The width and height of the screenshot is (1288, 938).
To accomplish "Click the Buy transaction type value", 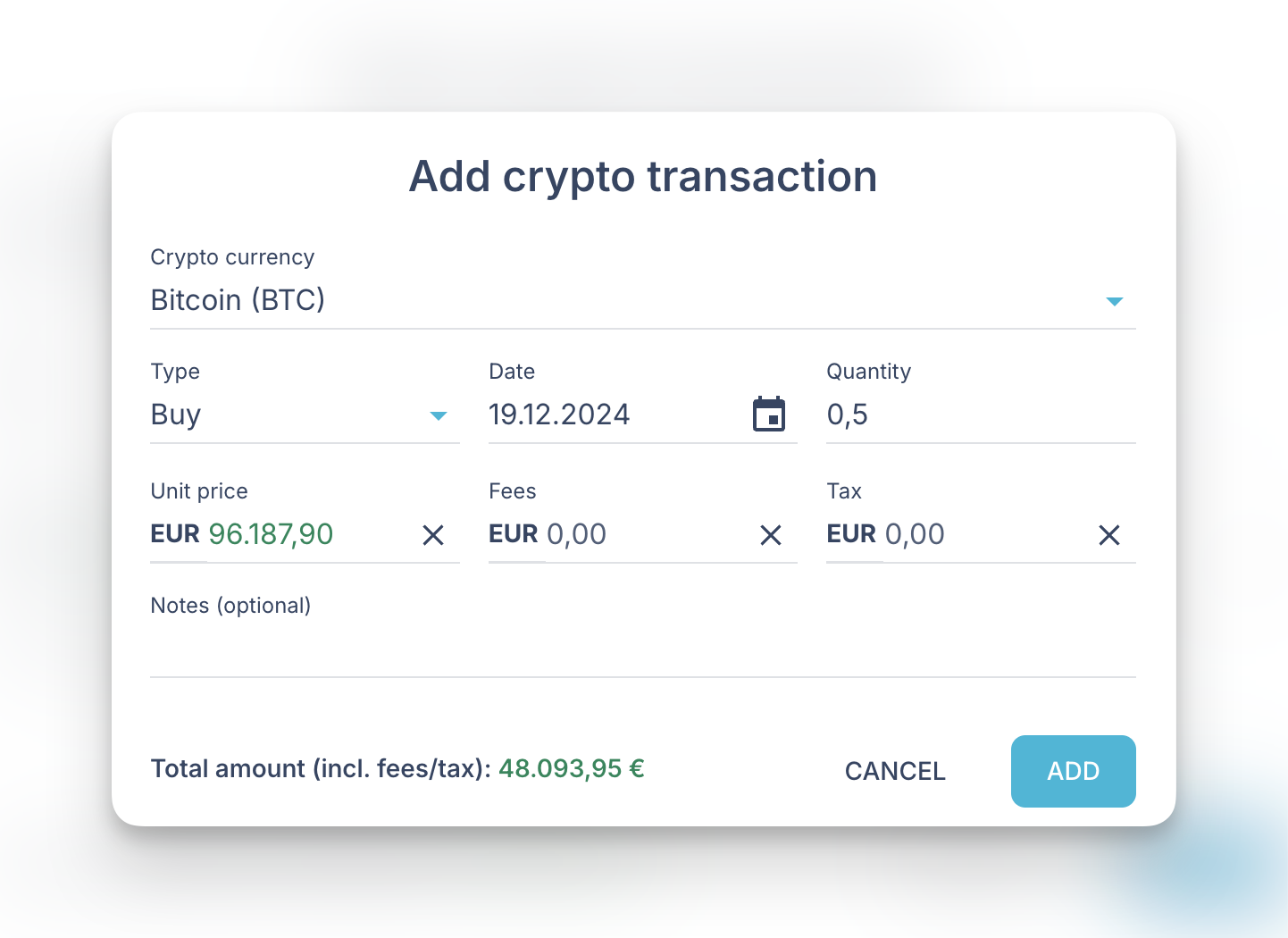I will tap(176, 415).
